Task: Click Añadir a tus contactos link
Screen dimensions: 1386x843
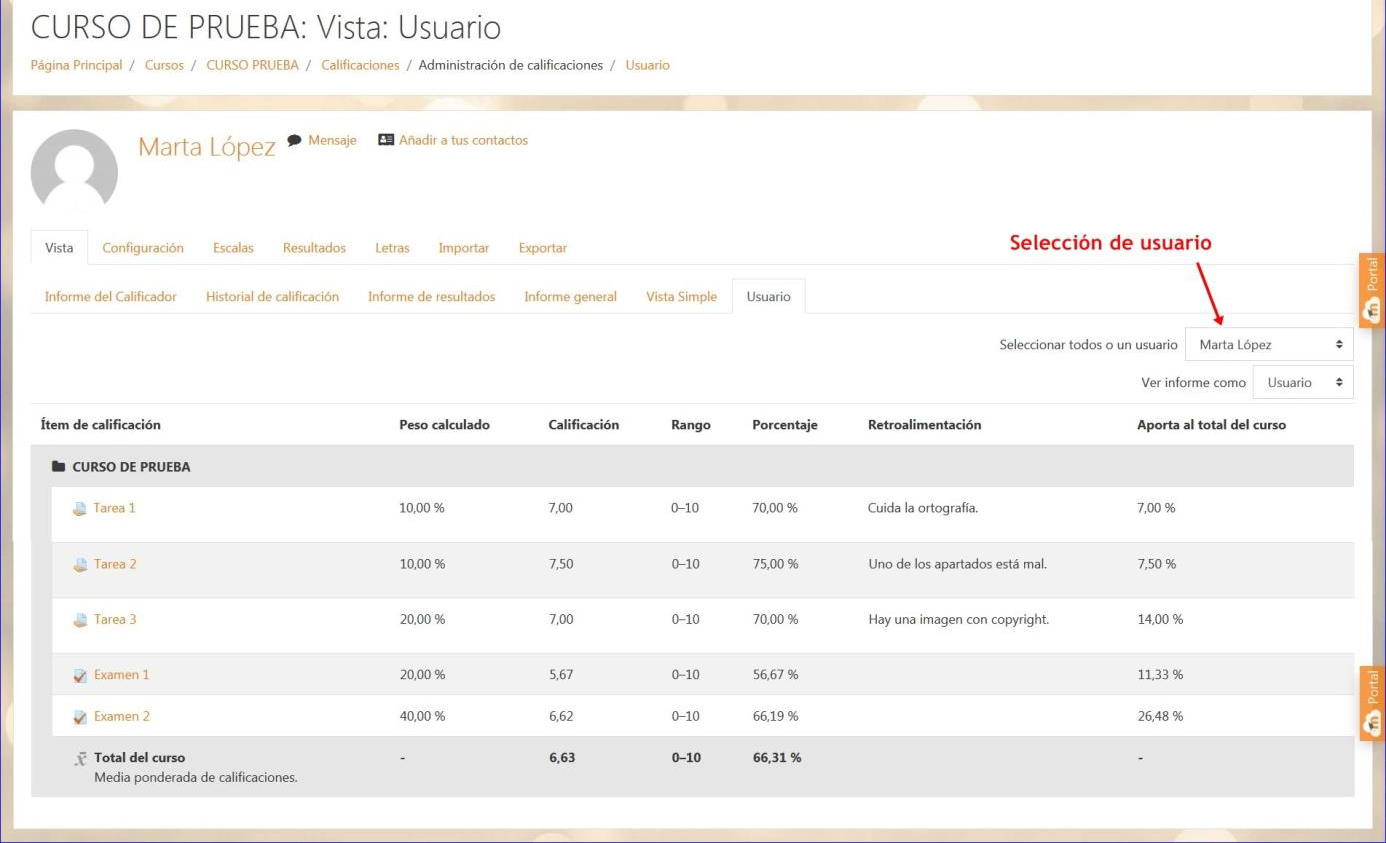Action: [x=463, y=141]
